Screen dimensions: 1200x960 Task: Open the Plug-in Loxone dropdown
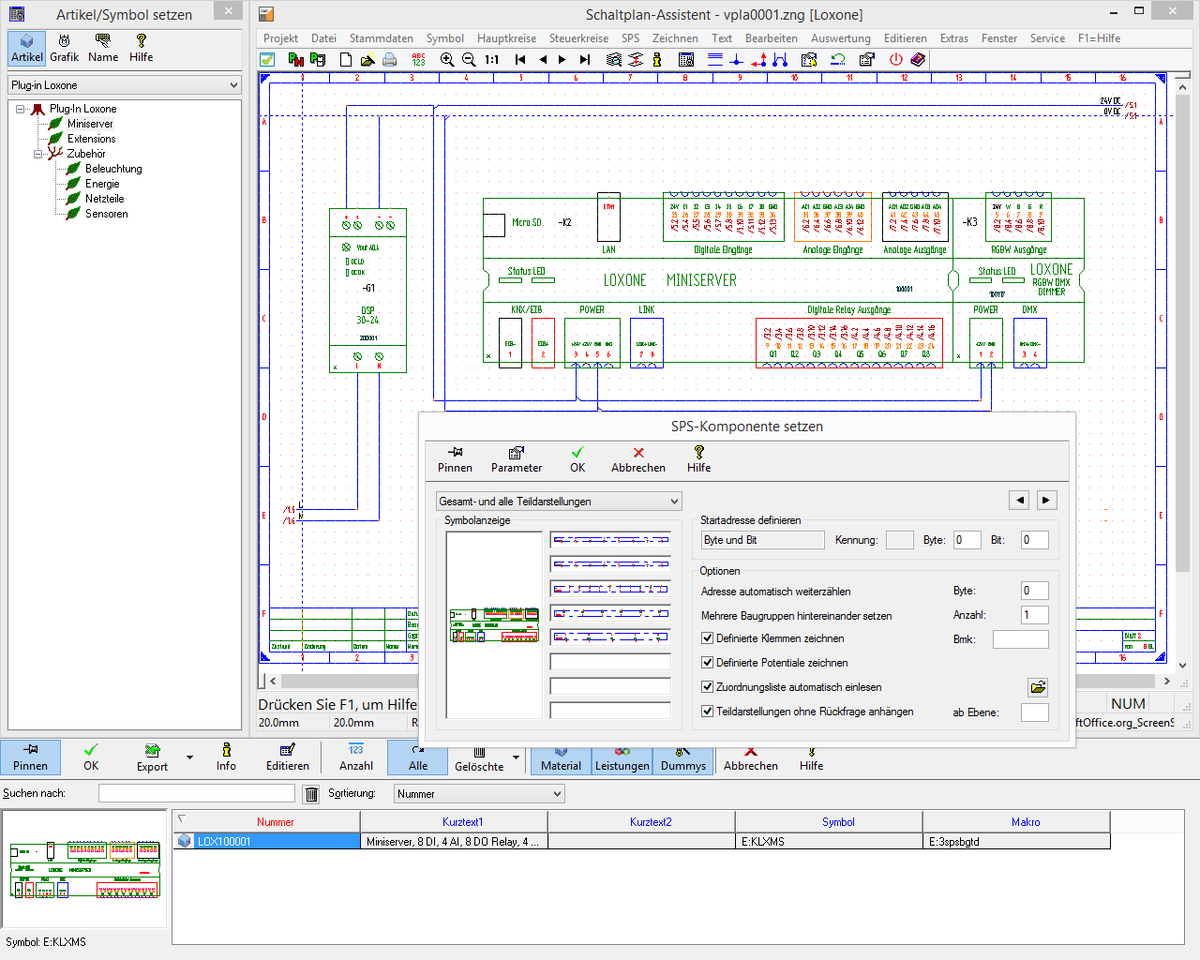pos(124,86)
